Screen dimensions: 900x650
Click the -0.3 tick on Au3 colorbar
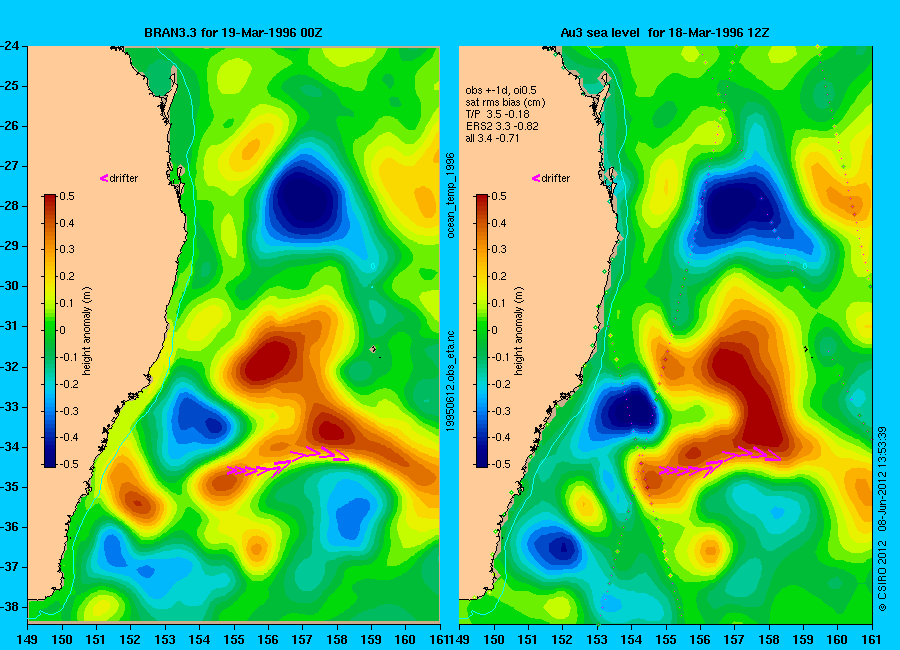point(501,411)
